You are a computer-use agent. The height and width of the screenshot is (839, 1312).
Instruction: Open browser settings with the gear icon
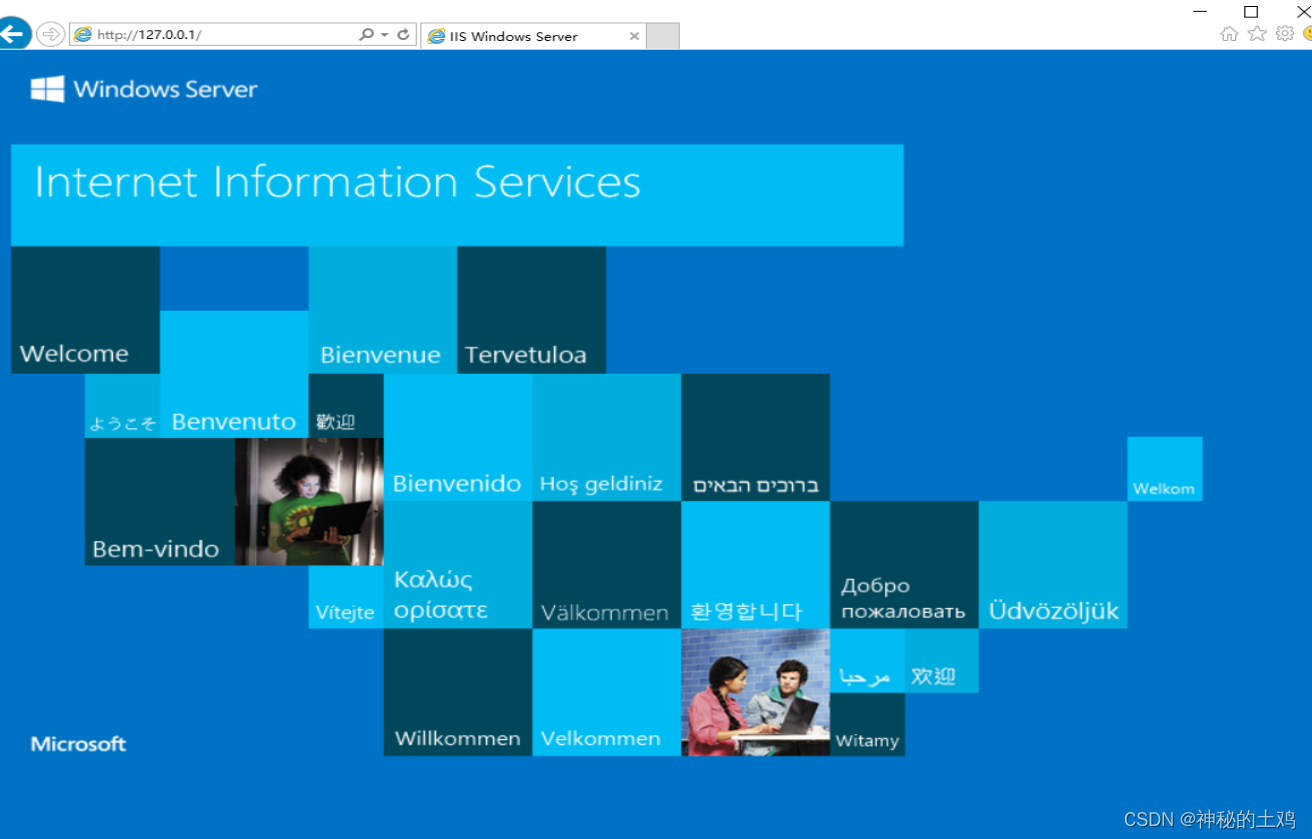click(x=1284, y=33)
